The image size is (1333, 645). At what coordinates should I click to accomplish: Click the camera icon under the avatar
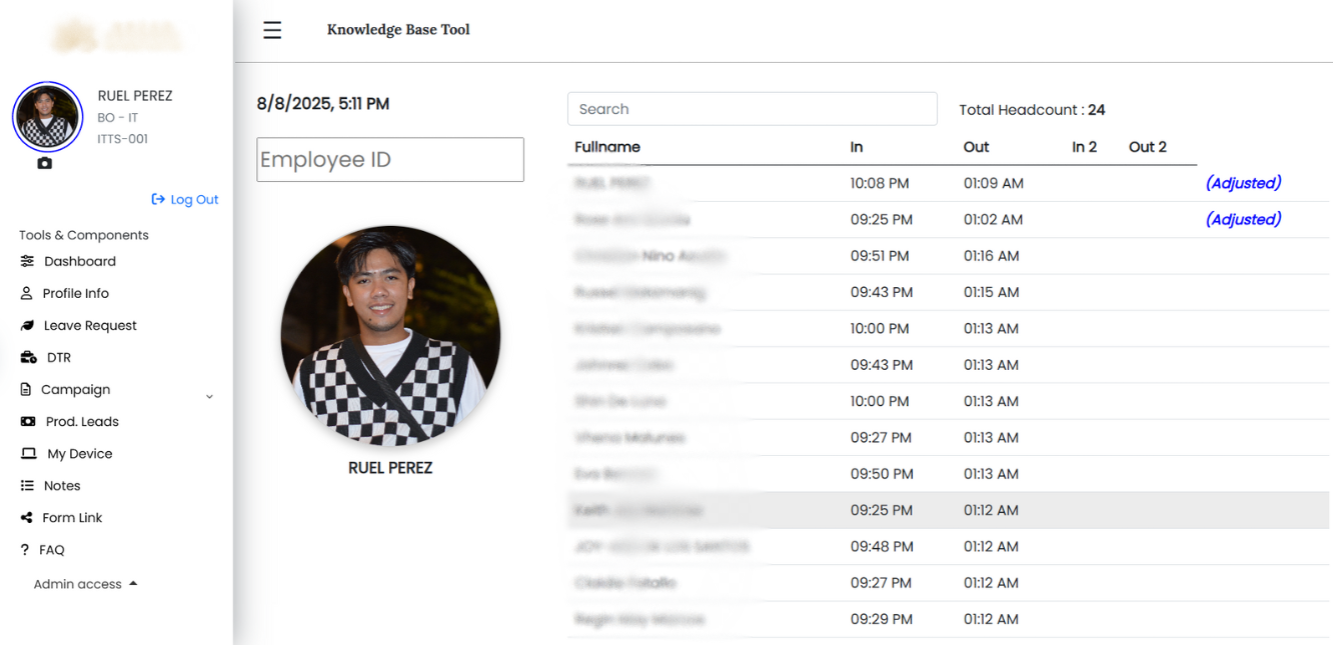(x=44, y=163)
